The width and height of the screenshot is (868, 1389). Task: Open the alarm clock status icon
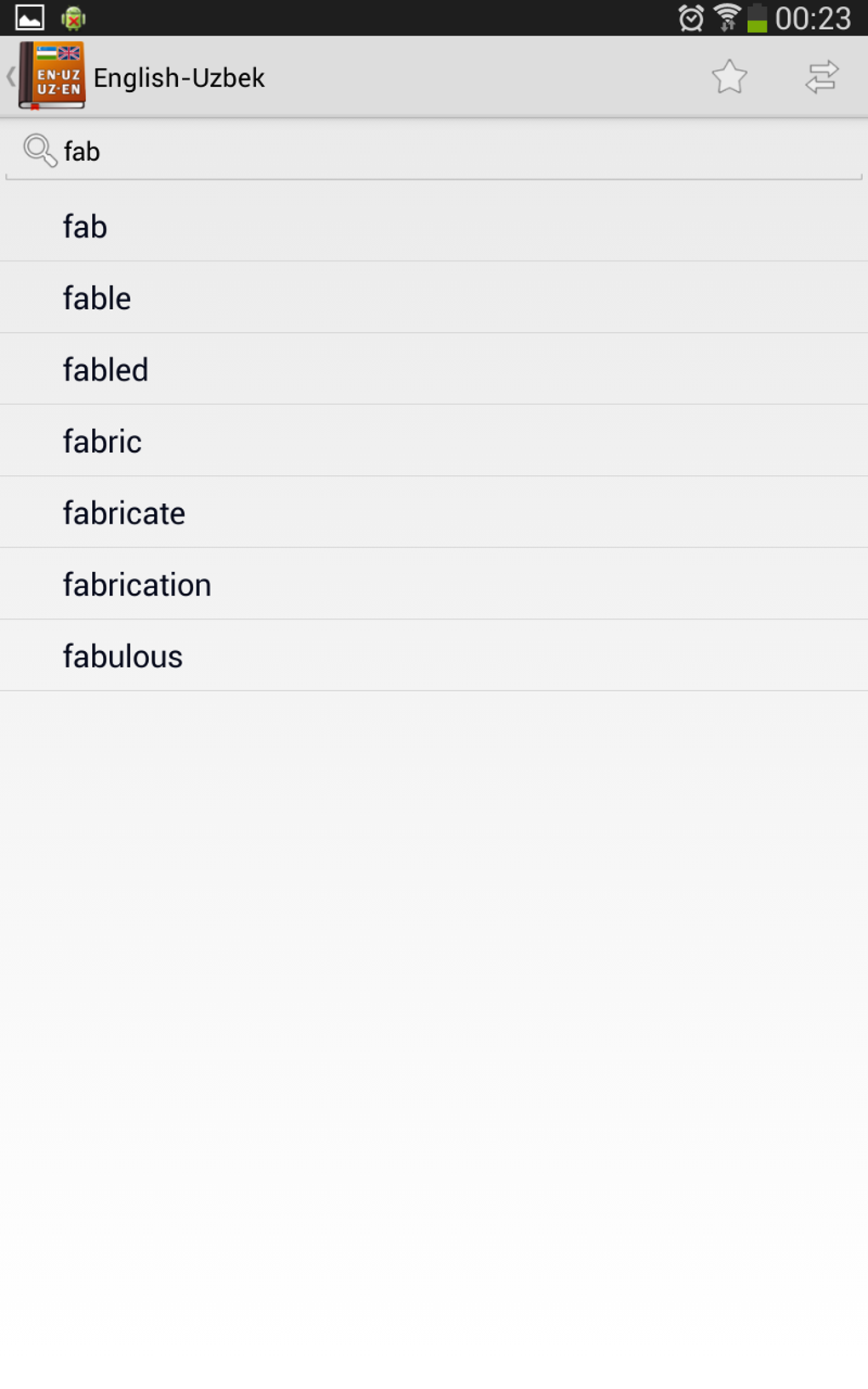click(x=691, y=18)
